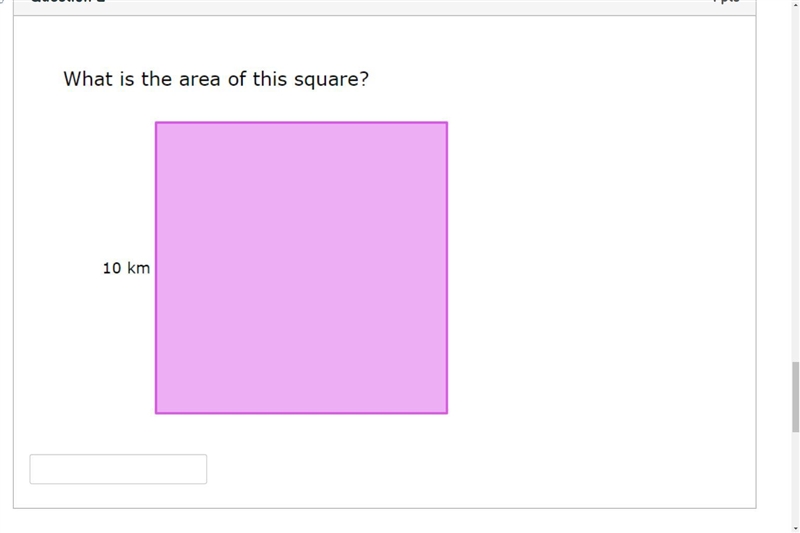
Task: Click the 'km' unit beside the square
Action: pos(138,268)
